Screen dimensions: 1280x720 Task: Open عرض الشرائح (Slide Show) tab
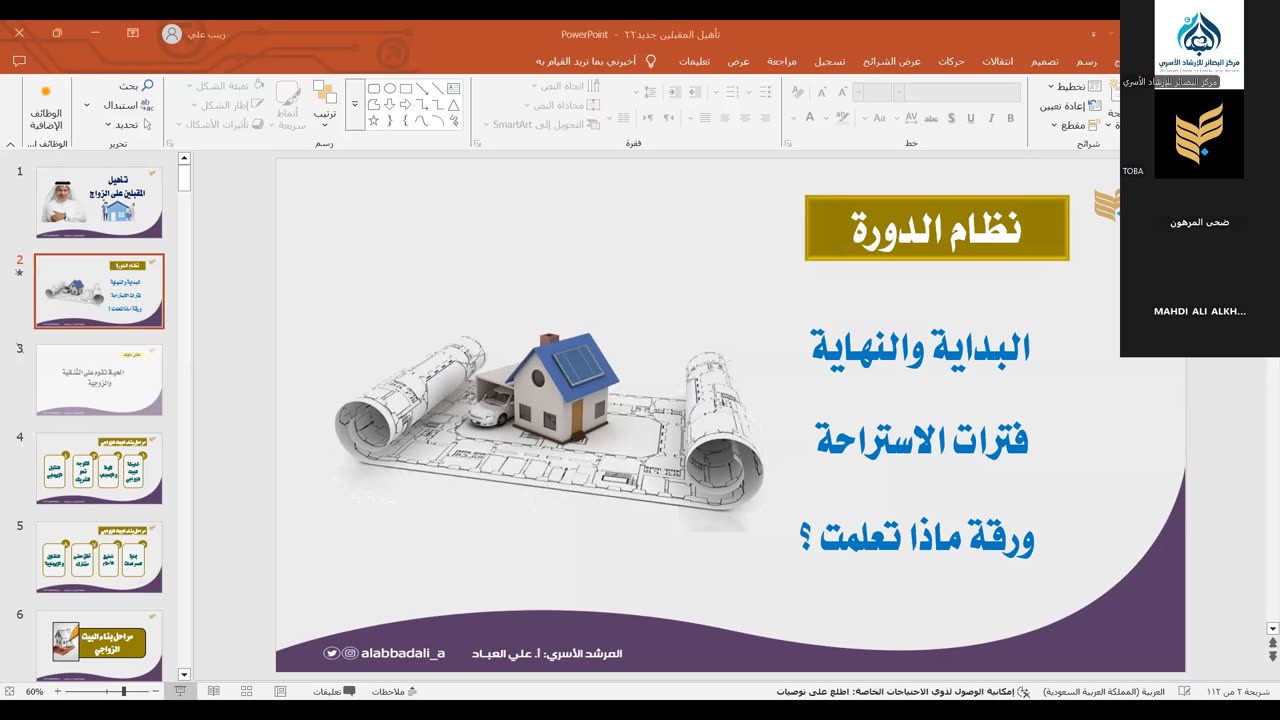[892, 61]
